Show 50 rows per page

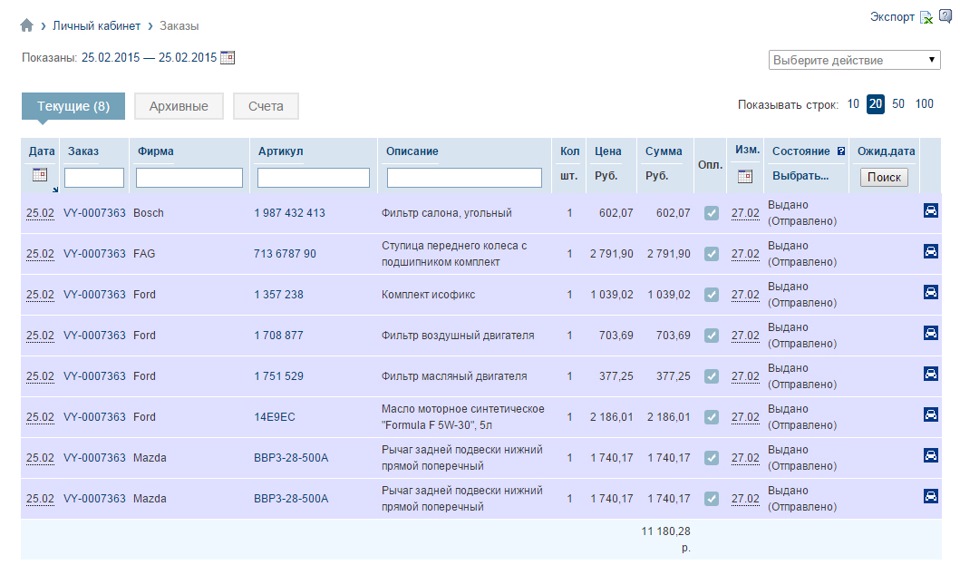coord(898,104)
